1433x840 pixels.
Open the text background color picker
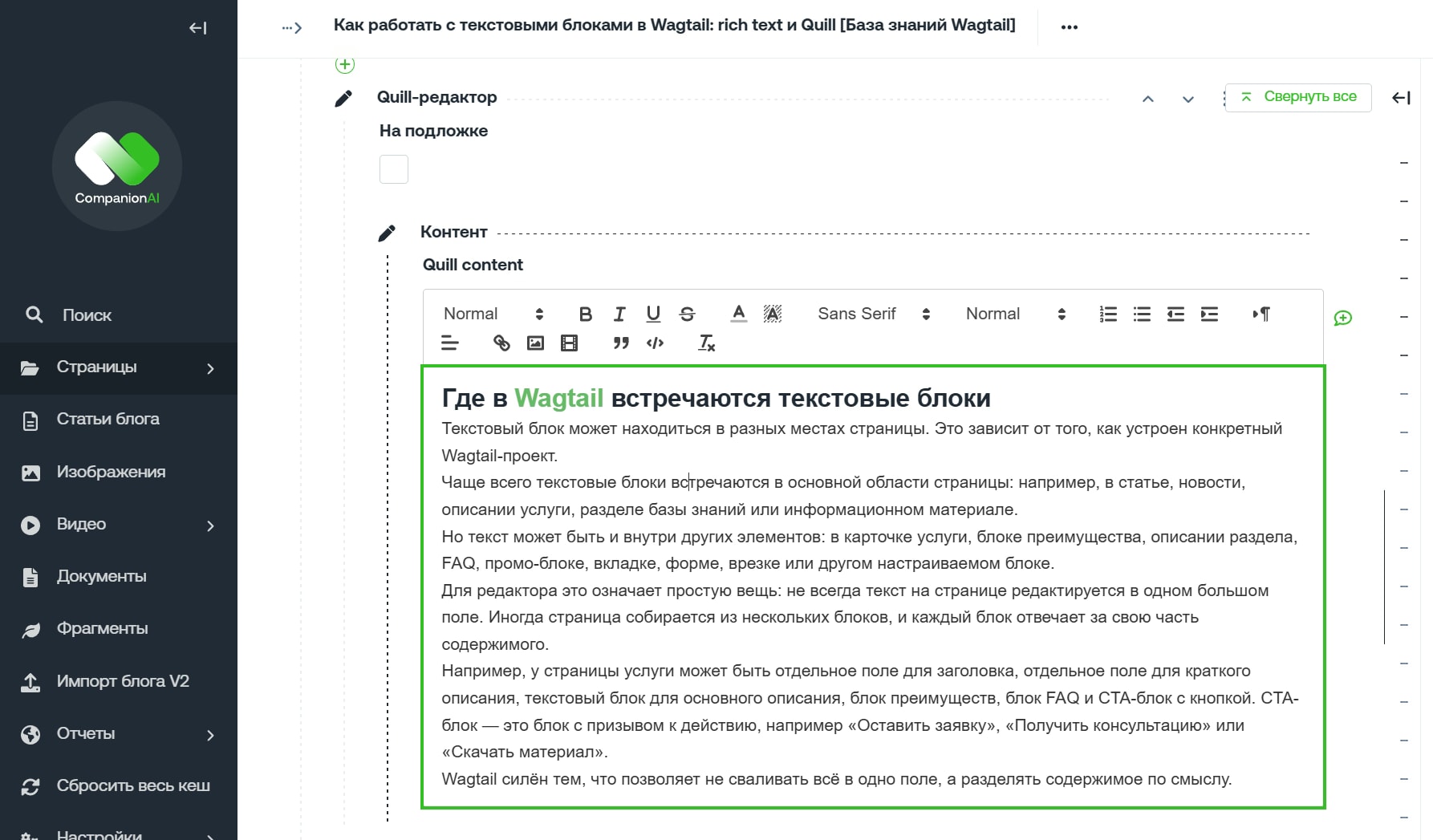click(x=773, y=314)
